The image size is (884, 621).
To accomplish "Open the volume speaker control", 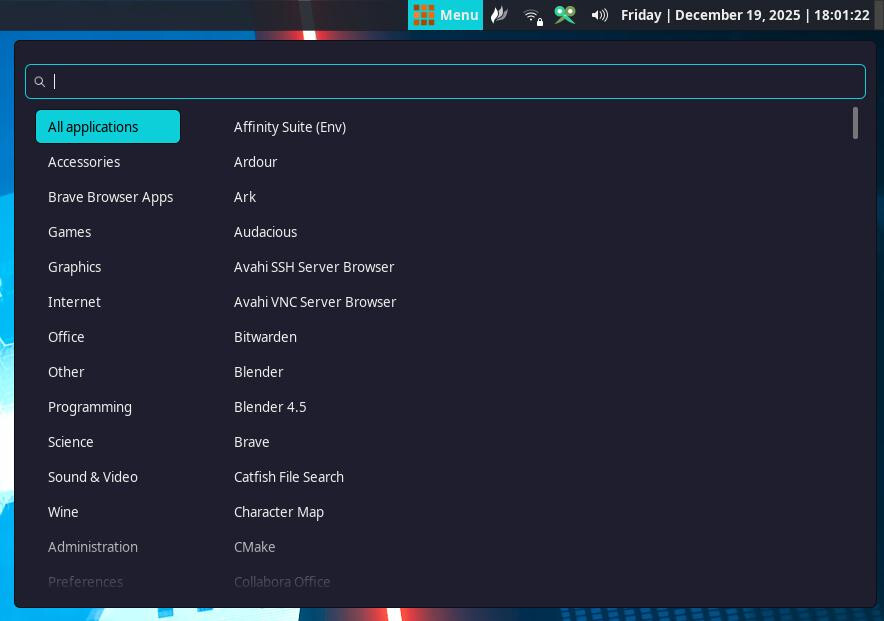I will pos(599,15).
